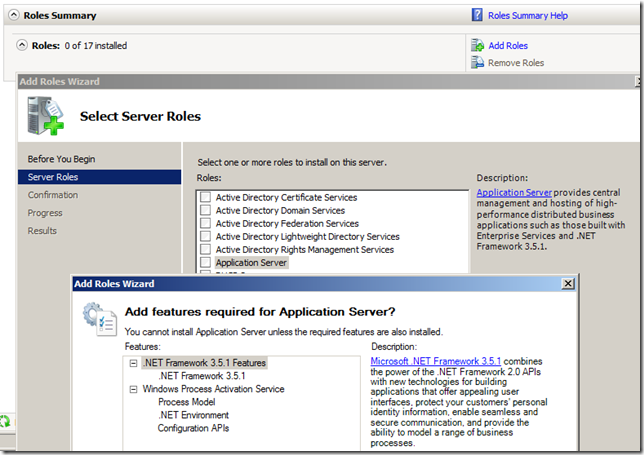Click the green icon at bottom-left corner

click(4, 423)
